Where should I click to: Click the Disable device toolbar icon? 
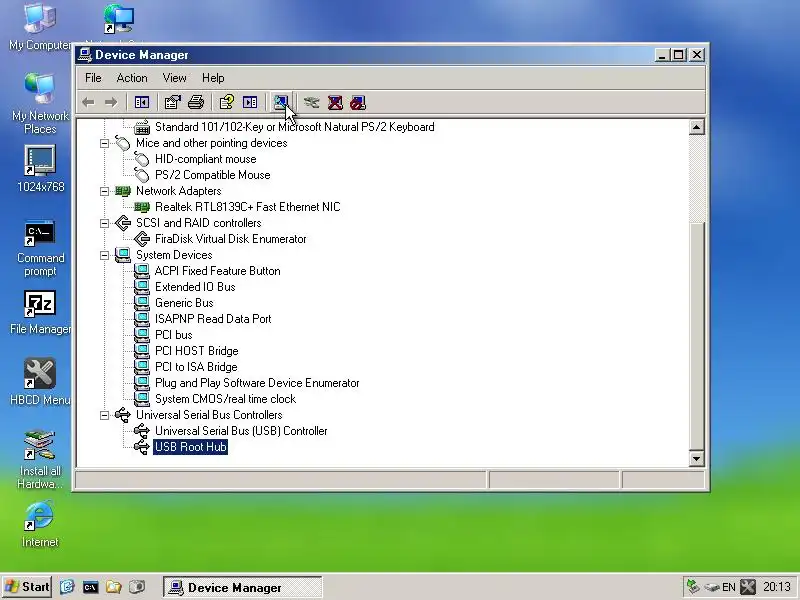(358, 103)
